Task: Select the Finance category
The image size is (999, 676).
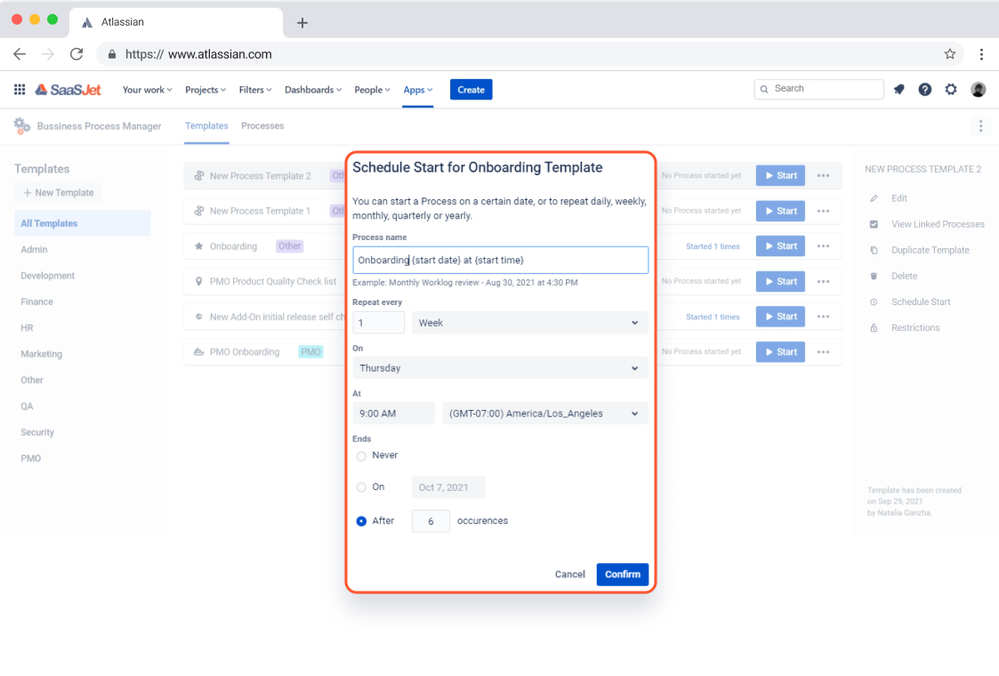Action: pyautogui.click(x=36, y=302)
